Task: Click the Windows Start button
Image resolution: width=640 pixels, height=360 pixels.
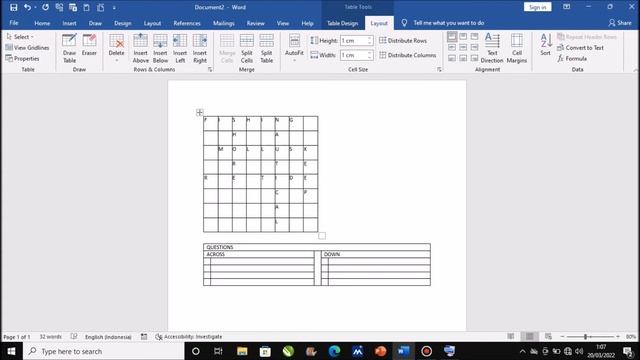Action: point(11,351)
